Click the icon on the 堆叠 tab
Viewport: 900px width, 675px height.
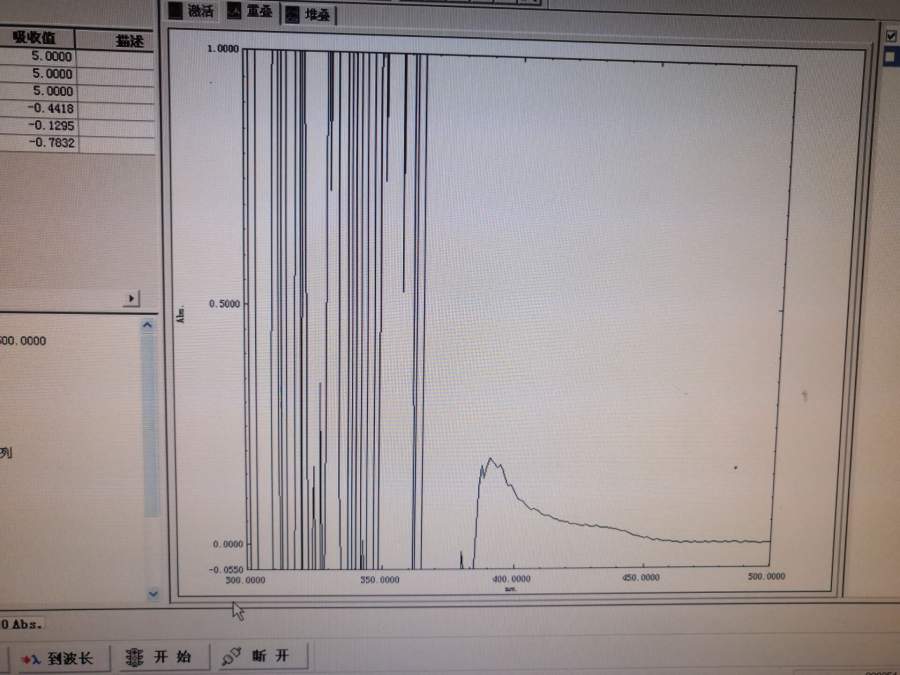pos(293,14)
